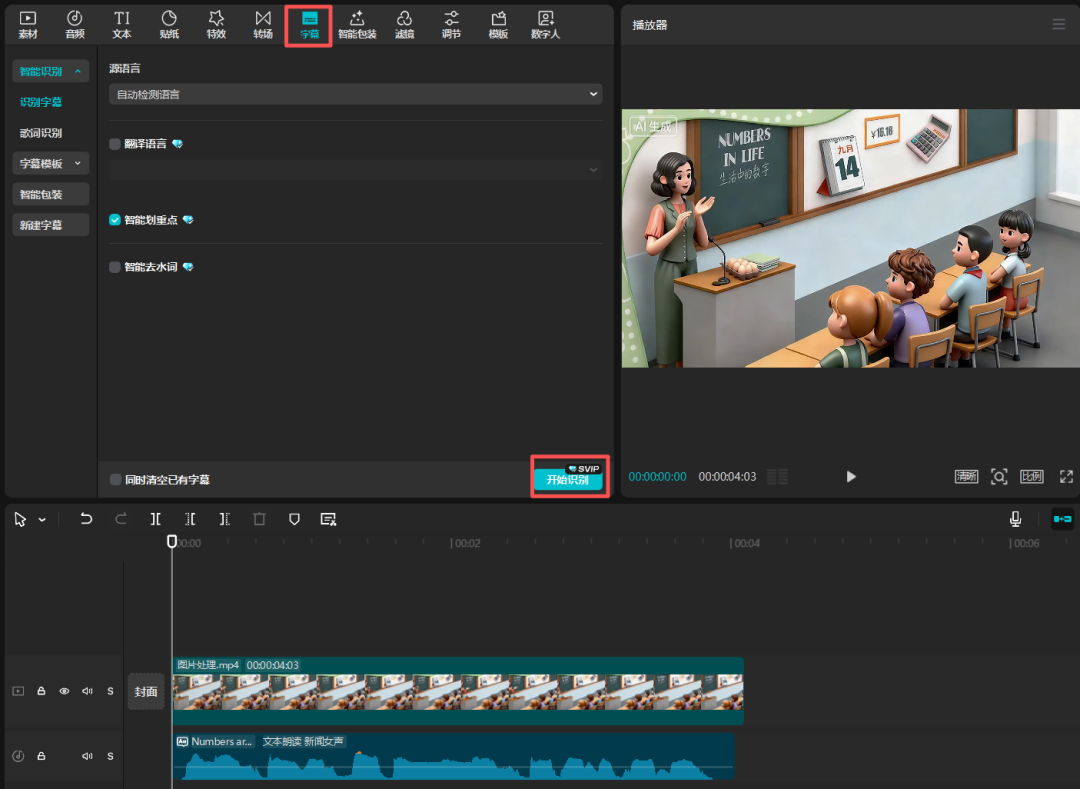Click the undo arrow in timeline toolbar

pyautogui.click(x=86, y=519)
